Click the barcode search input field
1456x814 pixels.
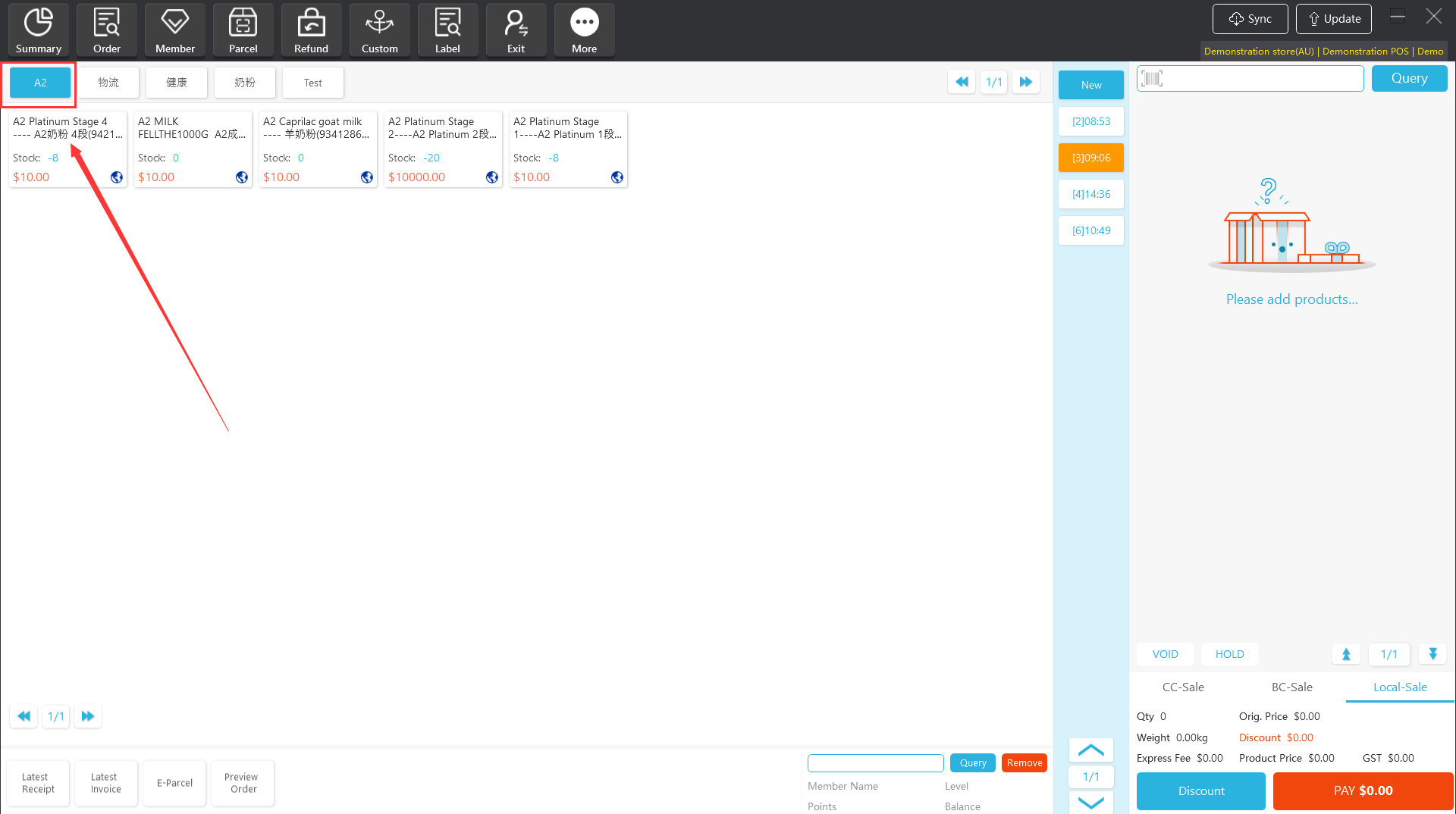click(1263, 79)
